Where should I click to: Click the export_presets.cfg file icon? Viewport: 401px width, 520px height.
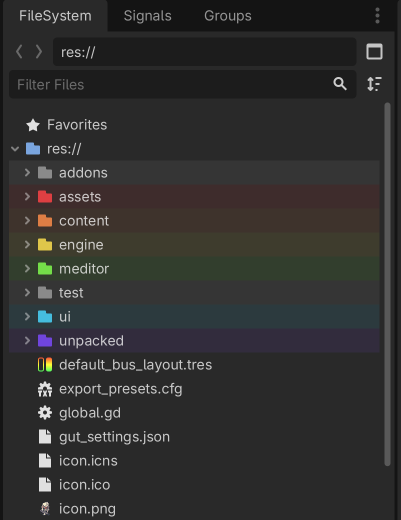45,389
